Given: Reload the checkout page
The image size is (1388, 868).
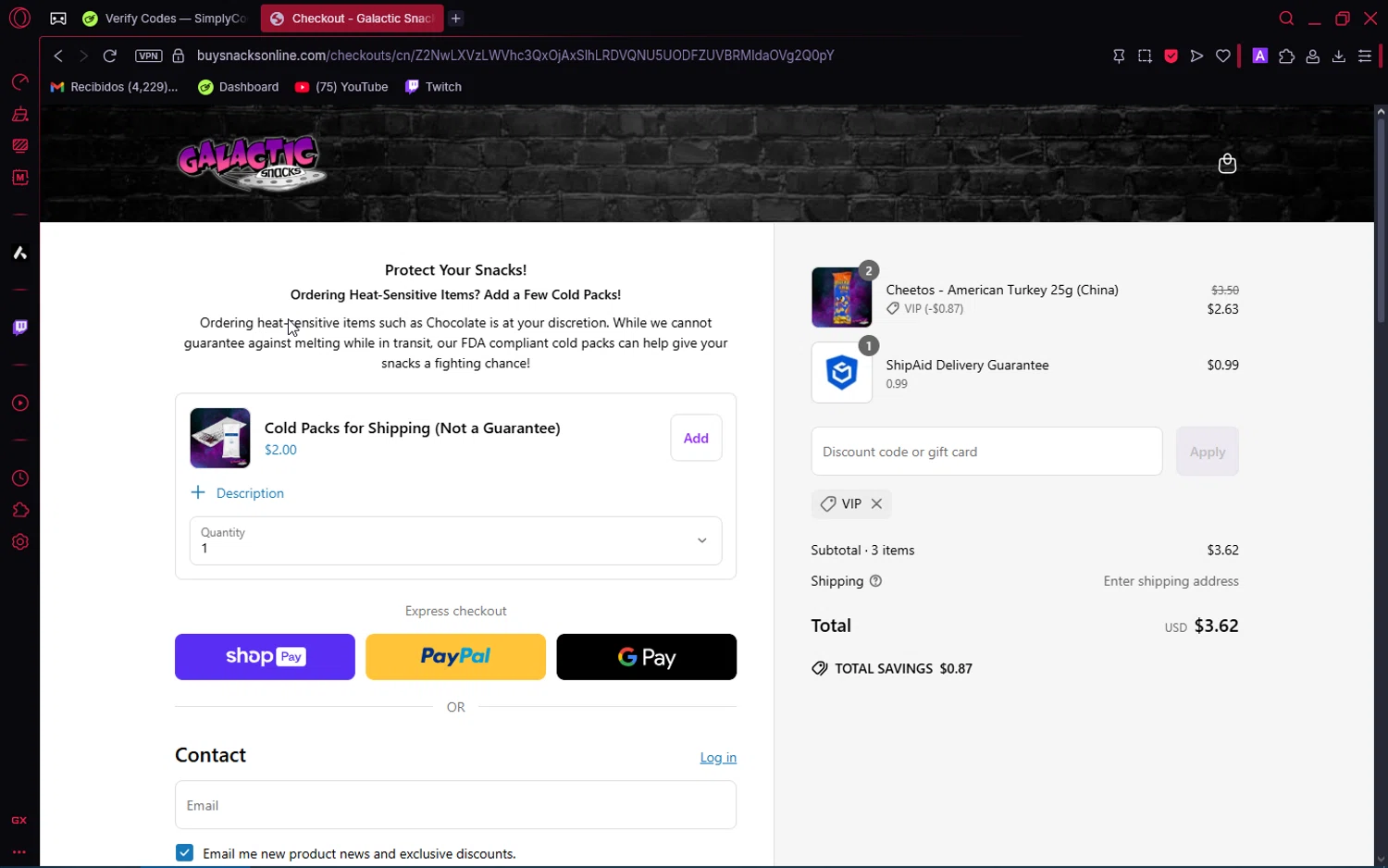Looking at the screenshot, I should (x=109, y=56).
